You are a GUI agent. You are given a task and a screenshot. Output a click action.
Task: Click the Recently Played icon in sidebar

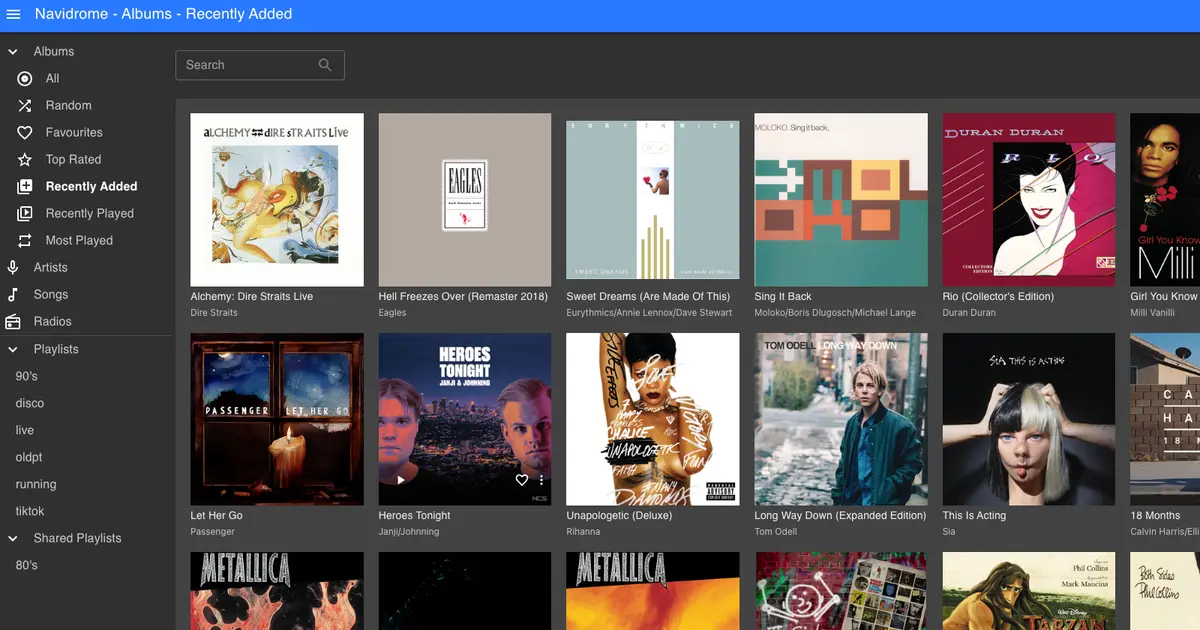25,214
